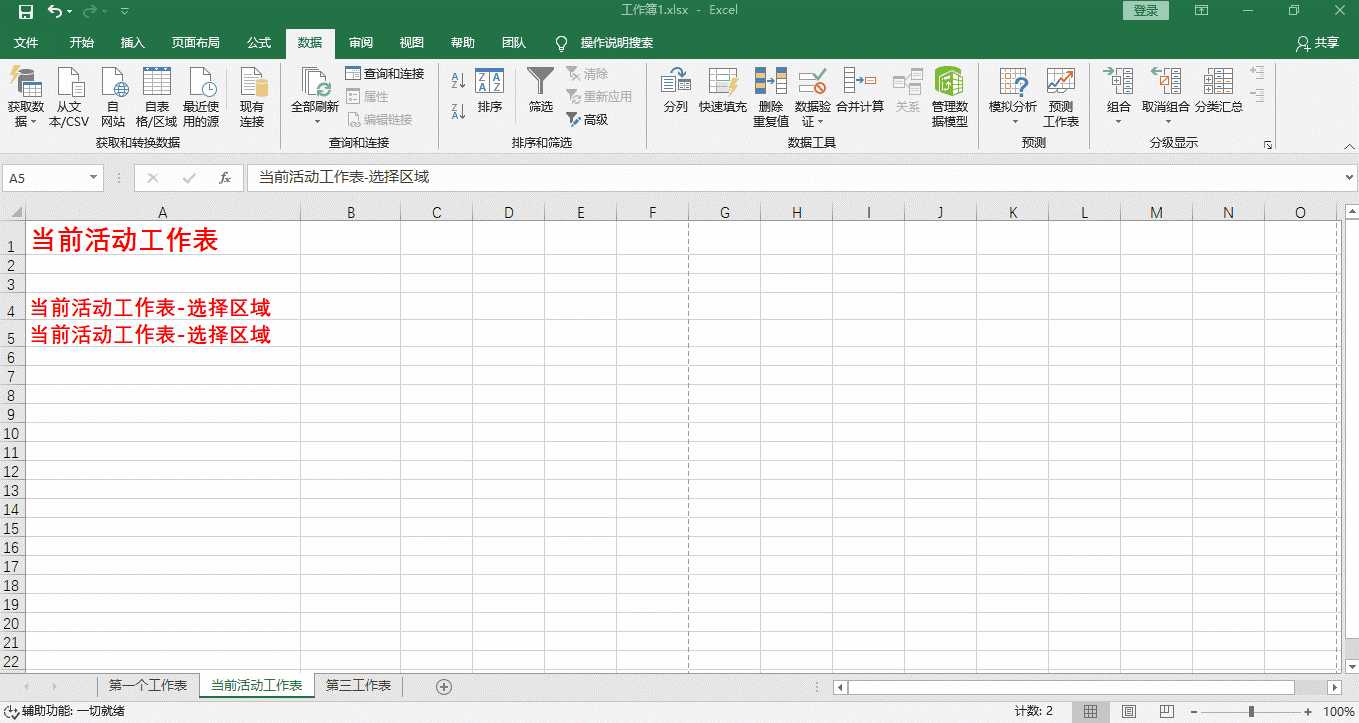Click the Share (共享) button

tap(1317, 43)
